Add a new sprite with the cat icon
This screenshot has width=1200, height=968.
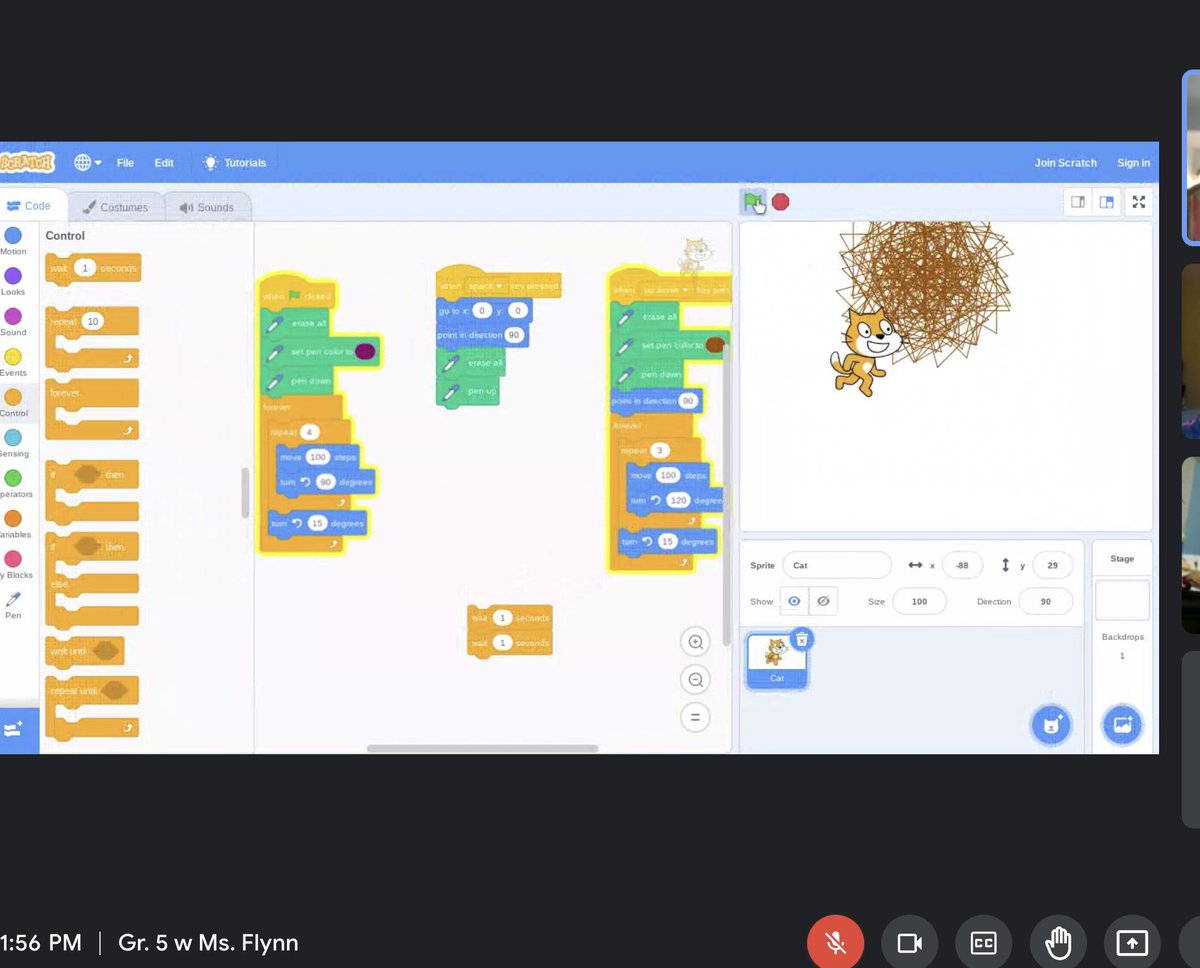point(1051,724)
